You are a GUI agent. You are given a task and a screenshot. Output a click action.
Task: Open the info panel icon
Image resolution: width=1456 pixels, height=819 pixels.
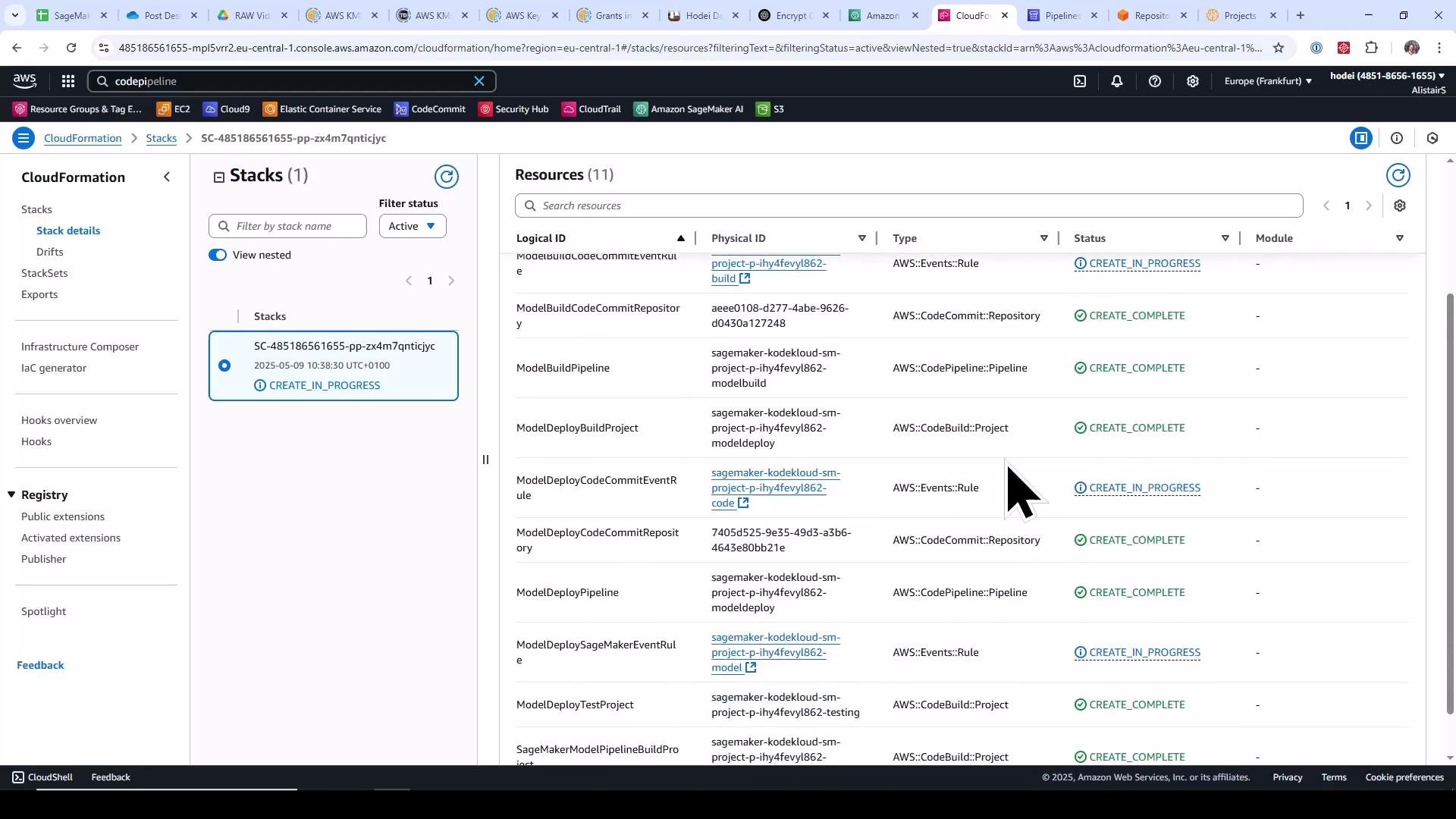(x=1397, y=138)
